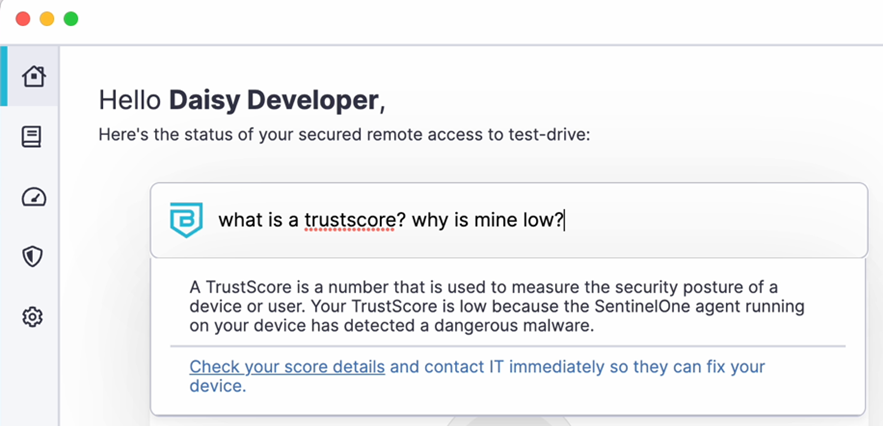Open the Home tab in sidebar
Screen dimensions: 883x426
click(33, 76)
